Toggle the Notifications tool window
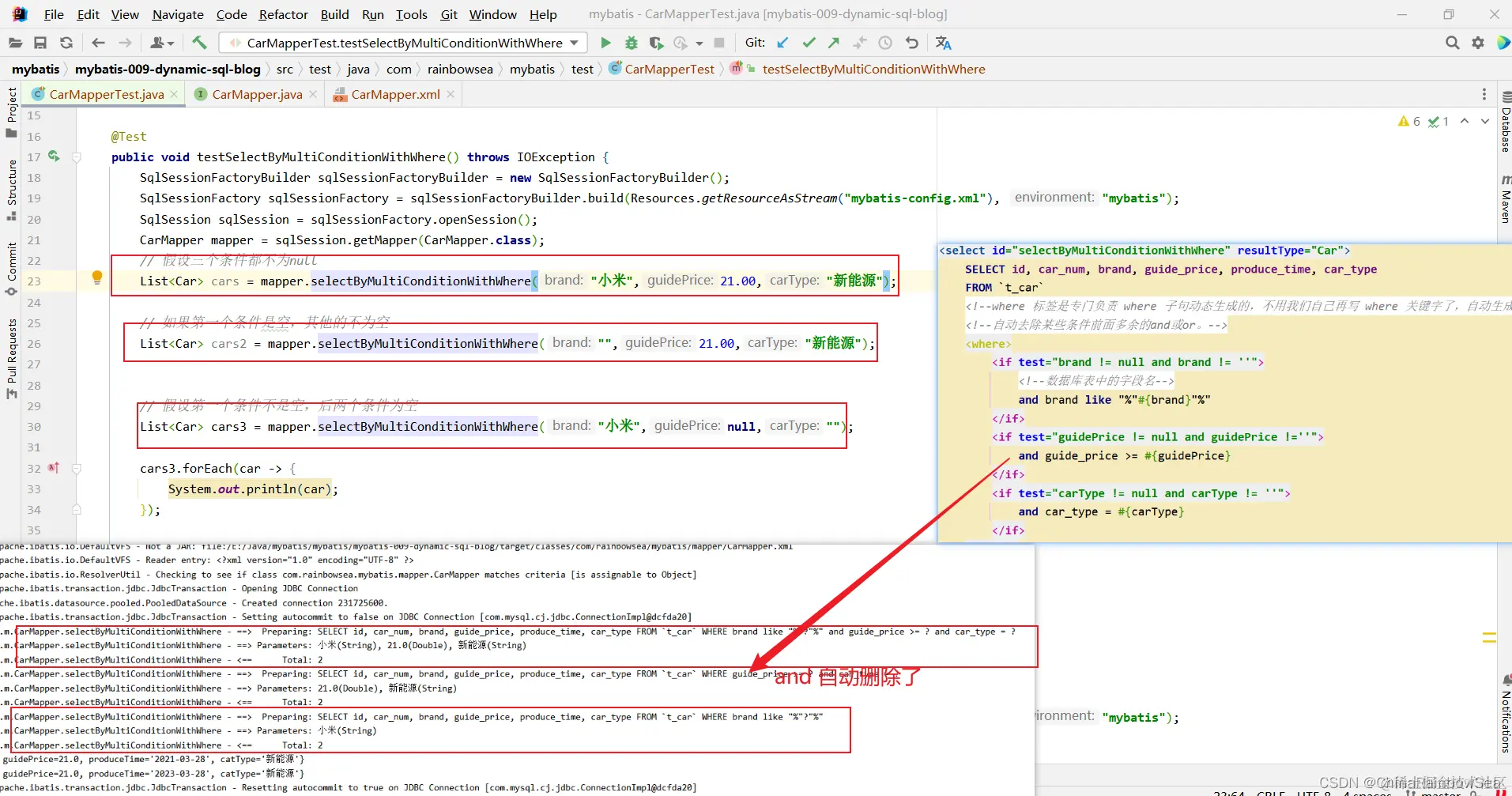The height and width of the screenshot is (796, 1512). [1505, 714]
